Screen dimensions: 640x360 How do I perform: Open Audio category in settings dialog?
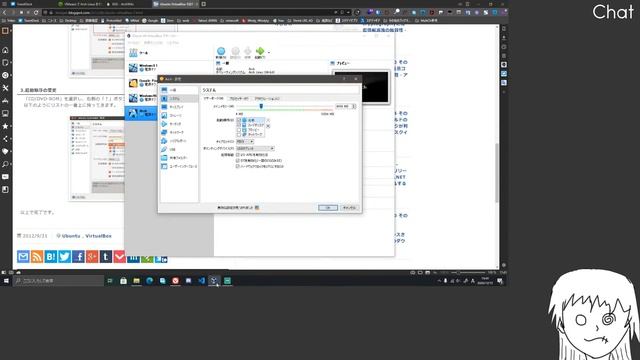[179, 124]
